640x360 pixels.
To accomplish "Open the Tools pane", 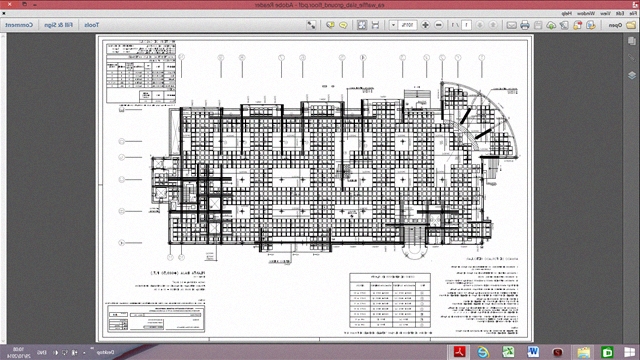I will coord(91,25).
